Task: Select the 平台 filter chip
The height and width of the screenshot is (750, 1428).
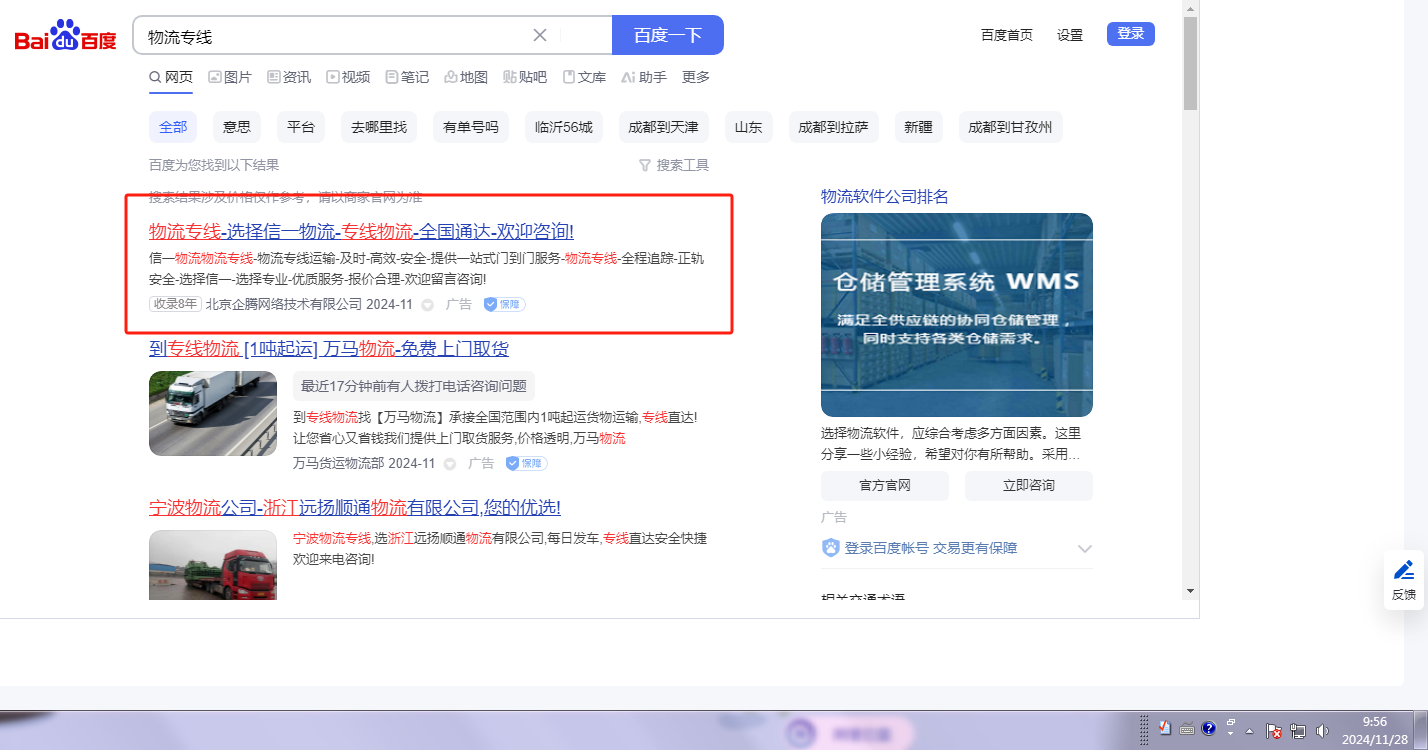Action: 301,127
